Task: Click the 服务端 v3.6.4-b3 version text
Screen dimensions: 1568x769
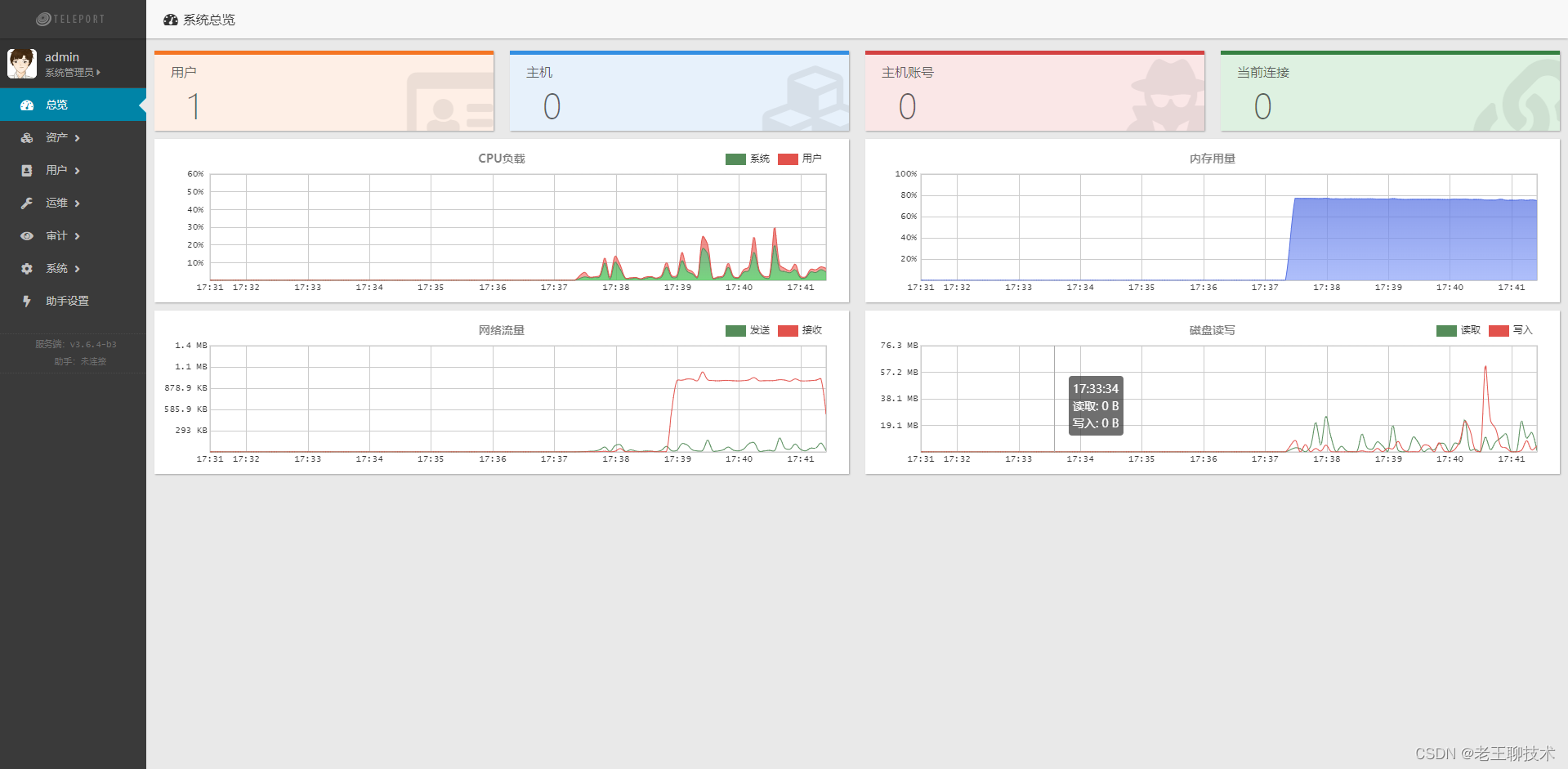Action: coord(76,344)
